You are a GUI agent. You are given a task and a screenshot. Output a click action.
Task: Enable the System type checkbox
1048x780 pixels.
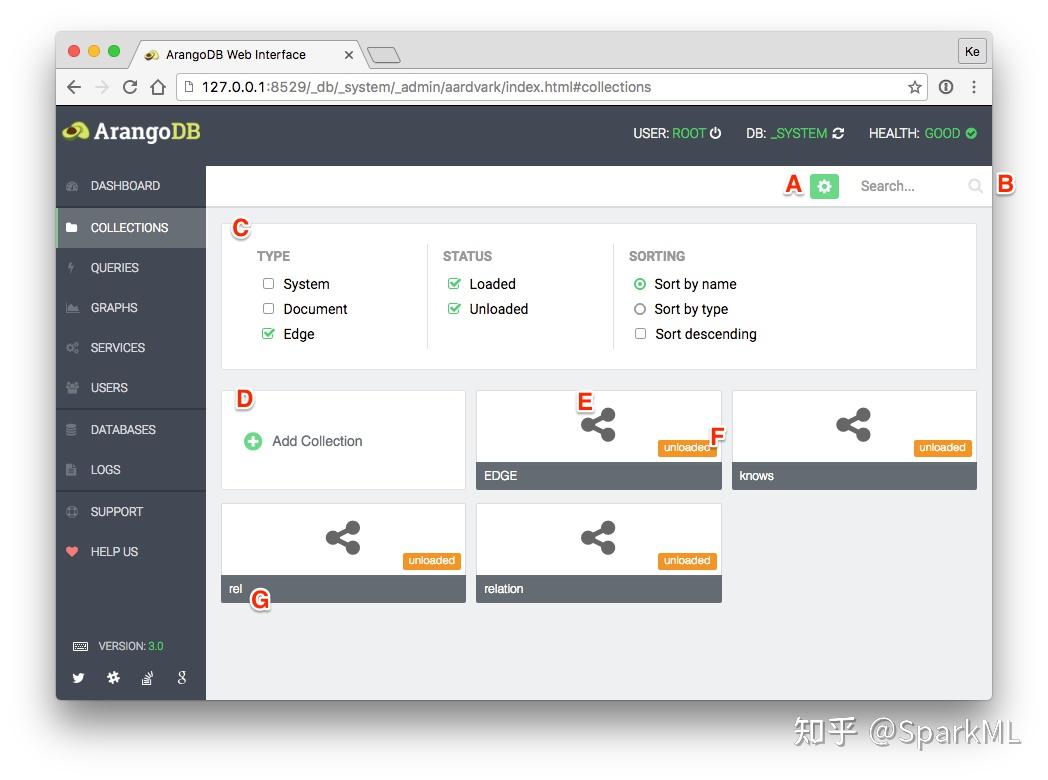[x=268, y=283]
